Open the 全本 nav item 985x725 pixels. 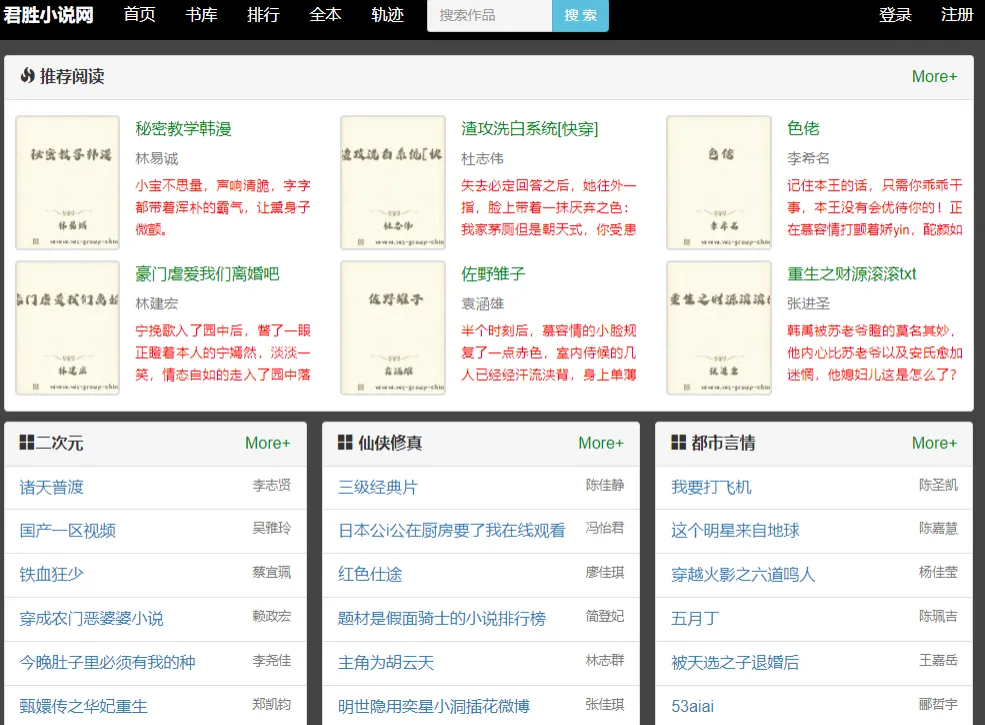325,14
